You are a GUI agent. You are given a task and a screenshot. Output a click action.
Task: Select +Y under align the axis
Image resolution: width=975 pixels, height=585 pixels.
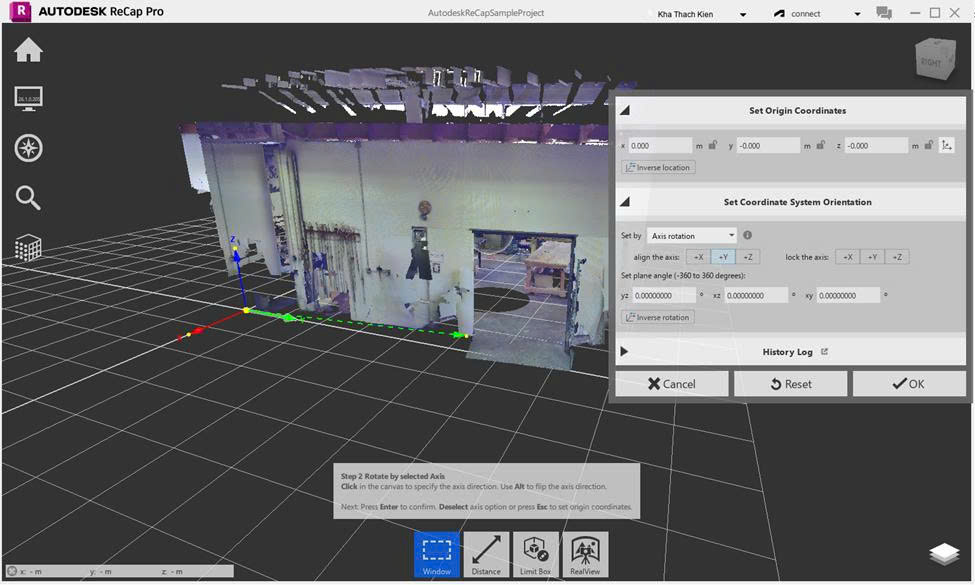[723, 257]
